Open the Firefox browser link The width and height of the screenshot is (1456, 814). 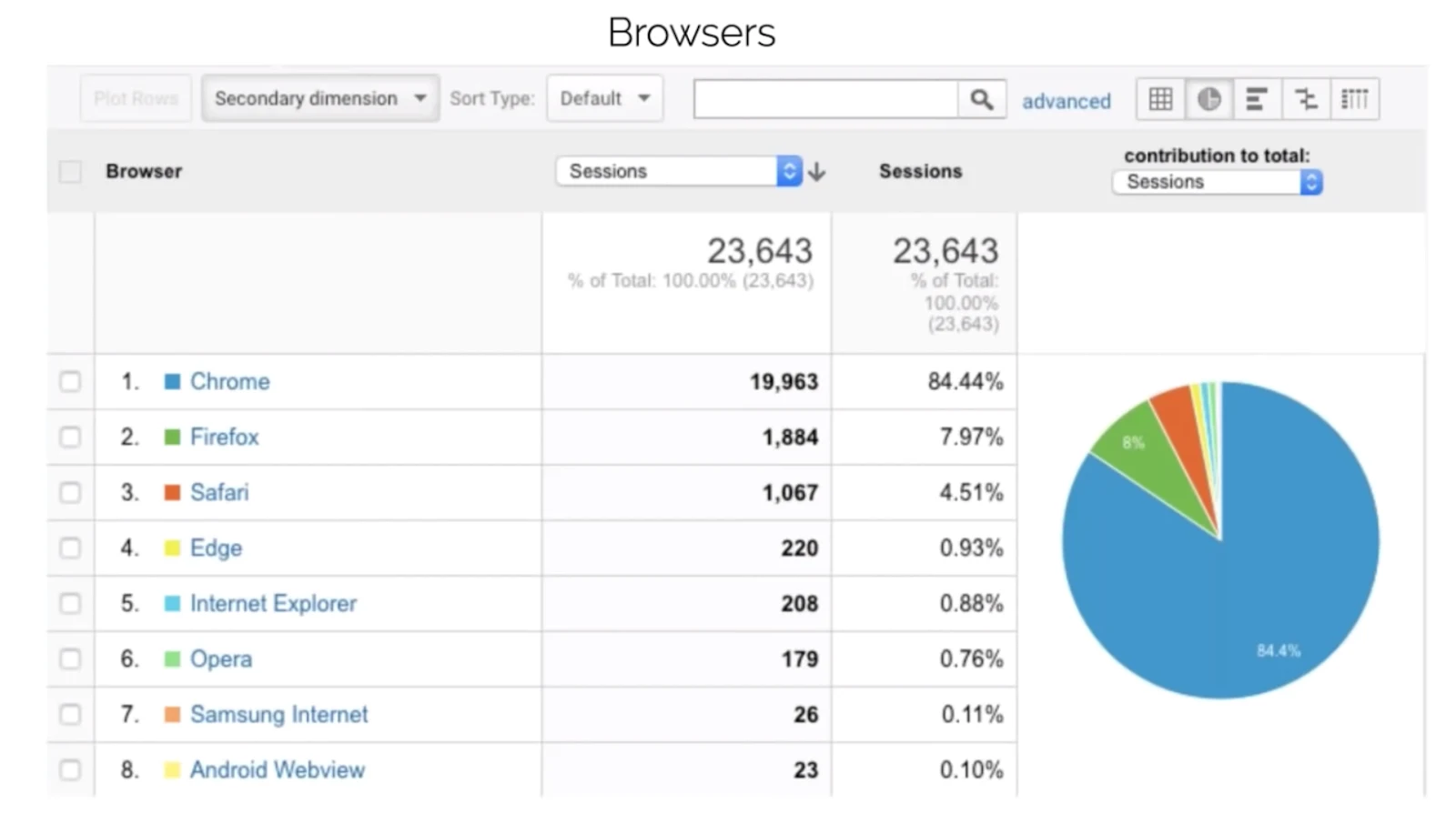(x=224, y=437)
